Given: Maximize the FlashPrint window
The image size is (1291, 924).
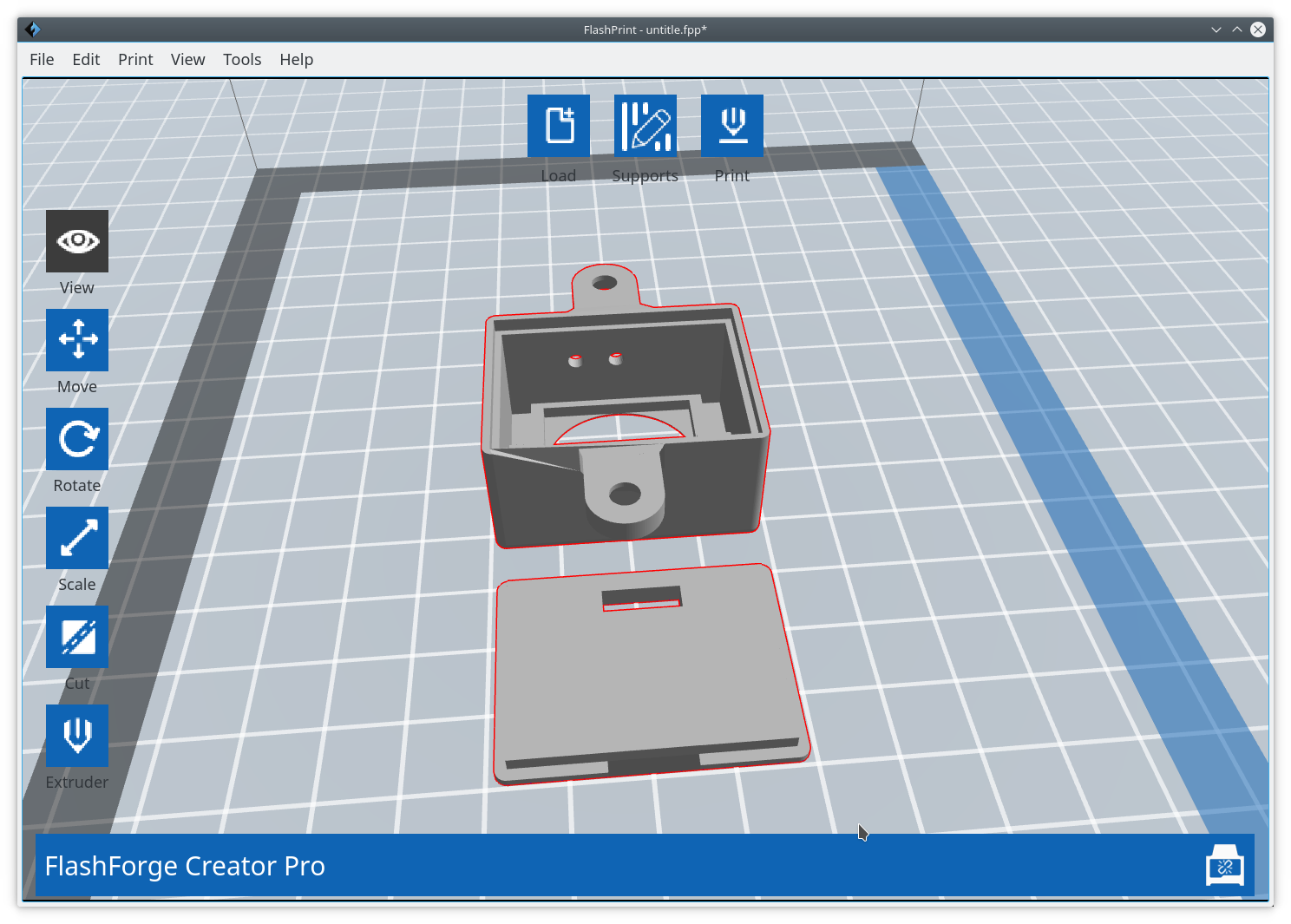Looking at the screenshot, I should [x=1237, y=29].
